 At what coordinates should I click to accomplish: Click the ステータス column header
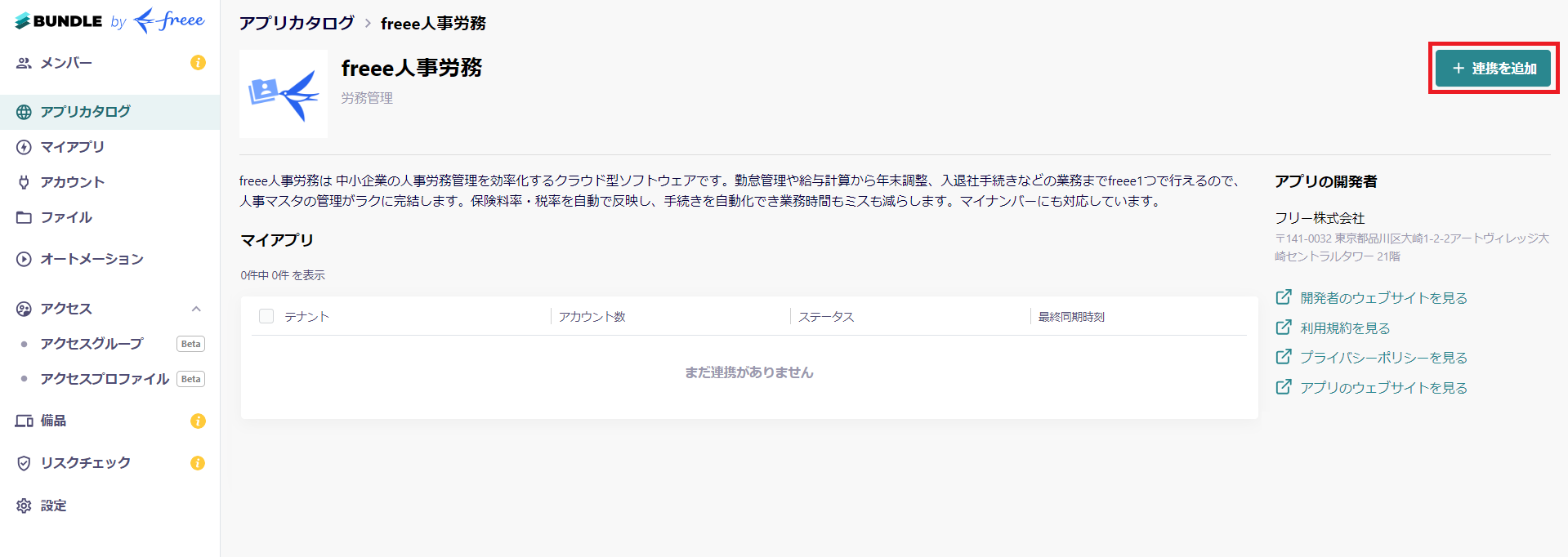tap(826, 317)
